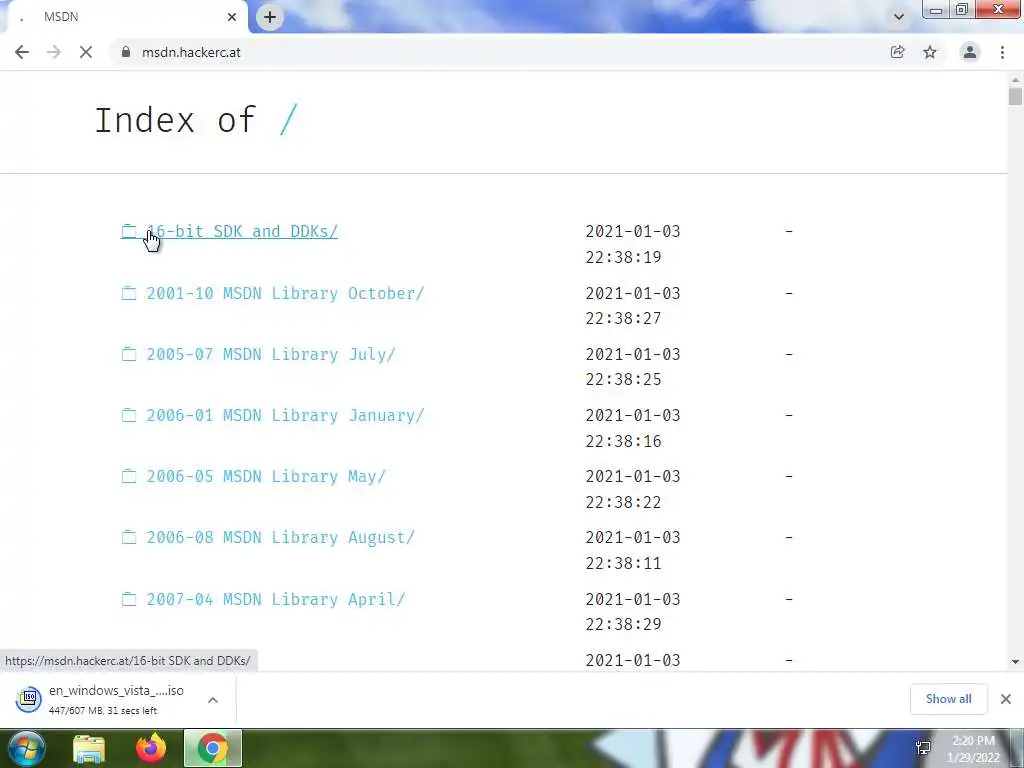This screenshot has width=1024, height=768.
Task: Click the ISO file icon in downloads bar
Action: coord(29,699)
